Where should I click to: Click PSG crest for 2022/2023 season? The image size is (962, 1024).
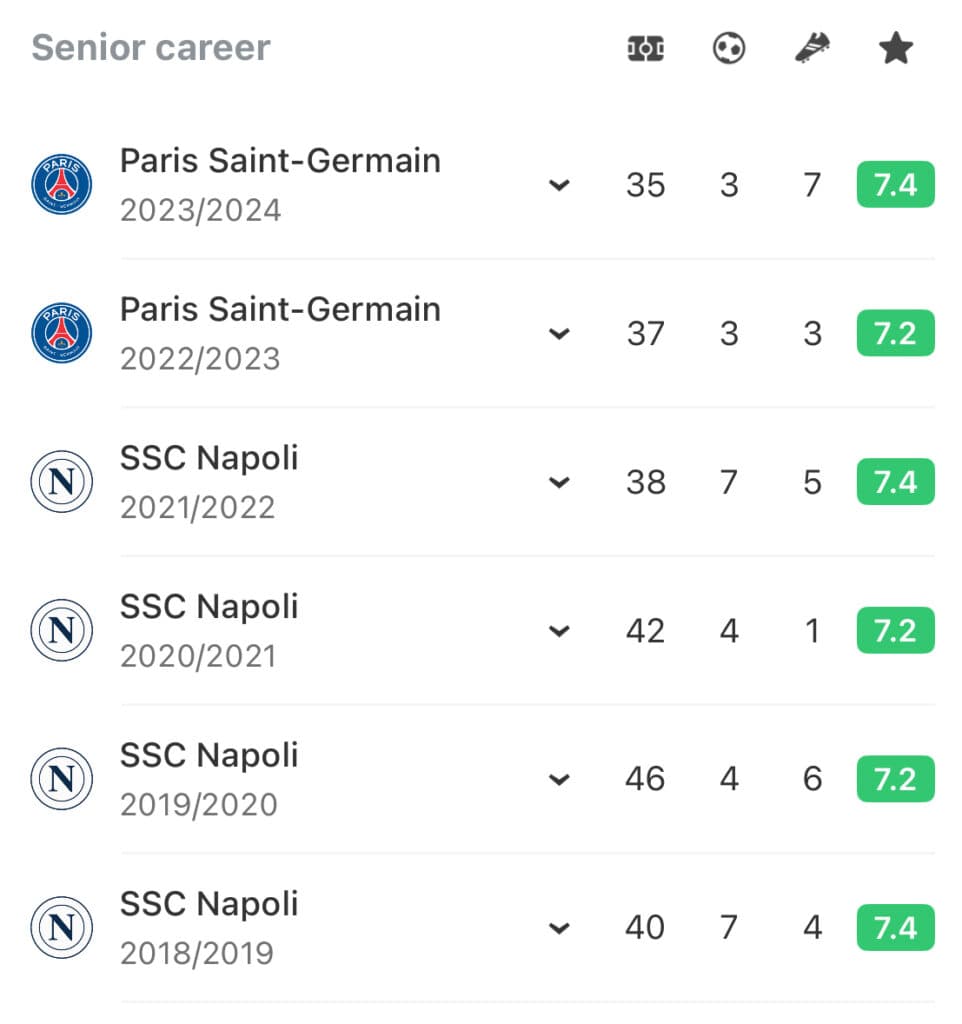coord(61,333)
